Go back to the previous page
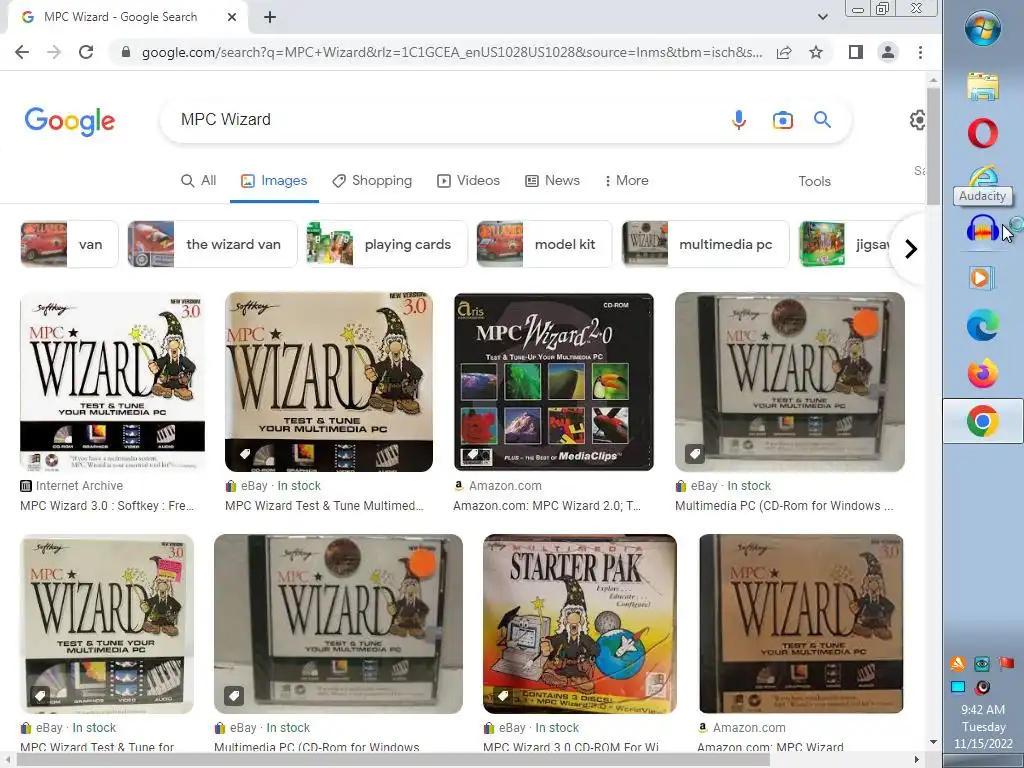This screenshot has height=768, width=1024. tap(22, 52)
